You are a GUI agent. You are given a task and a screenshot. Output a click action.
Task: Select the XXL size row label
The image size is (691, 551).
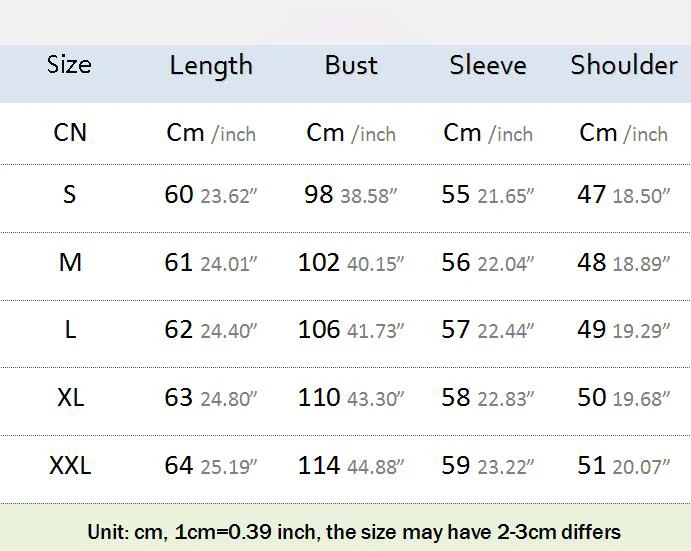[70, 465]
